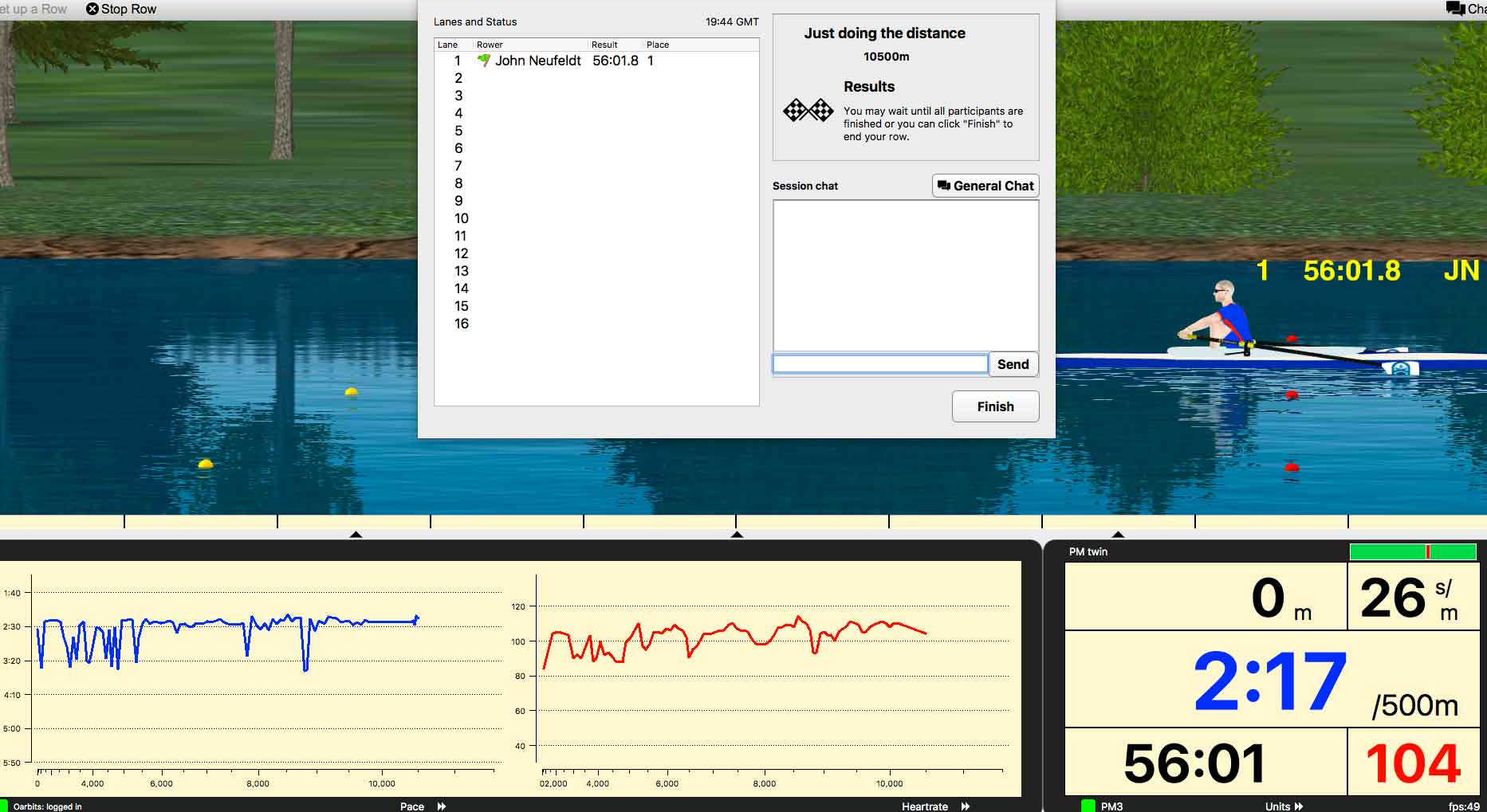Open General Chat

tap(985, 186)
